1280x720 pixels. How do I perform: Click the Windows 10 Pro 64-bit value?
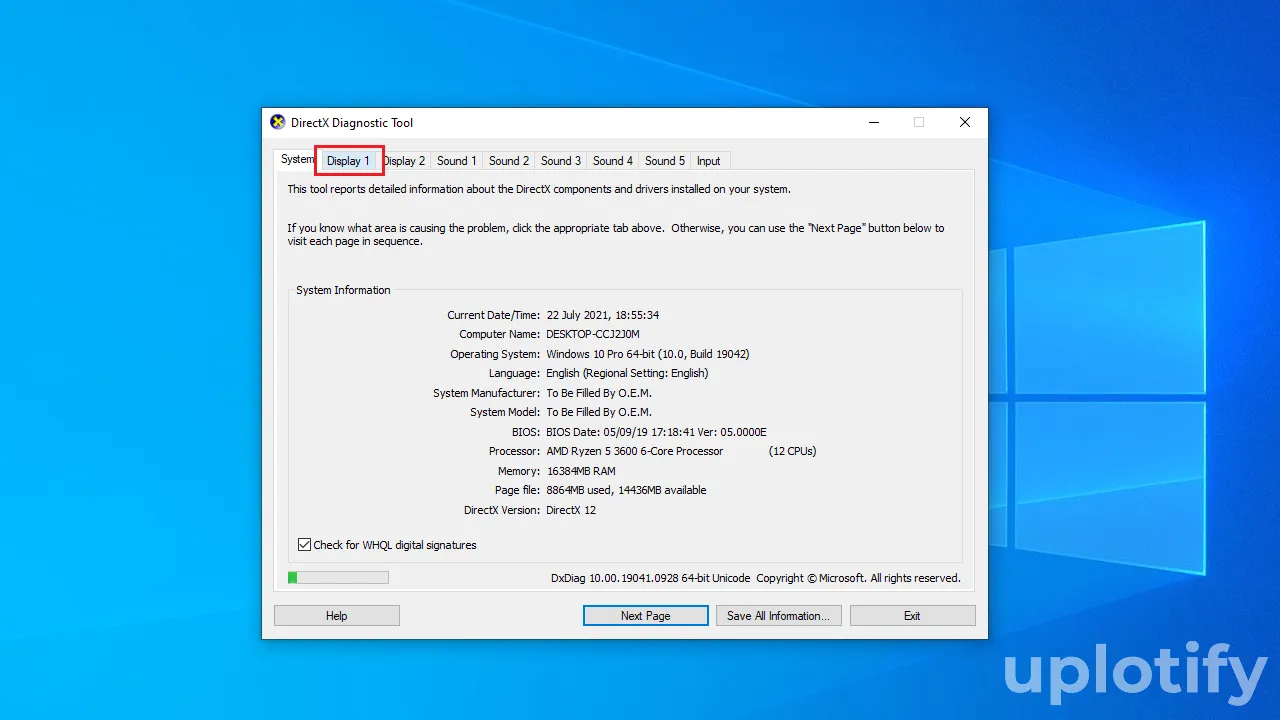(x=648, y=354)
